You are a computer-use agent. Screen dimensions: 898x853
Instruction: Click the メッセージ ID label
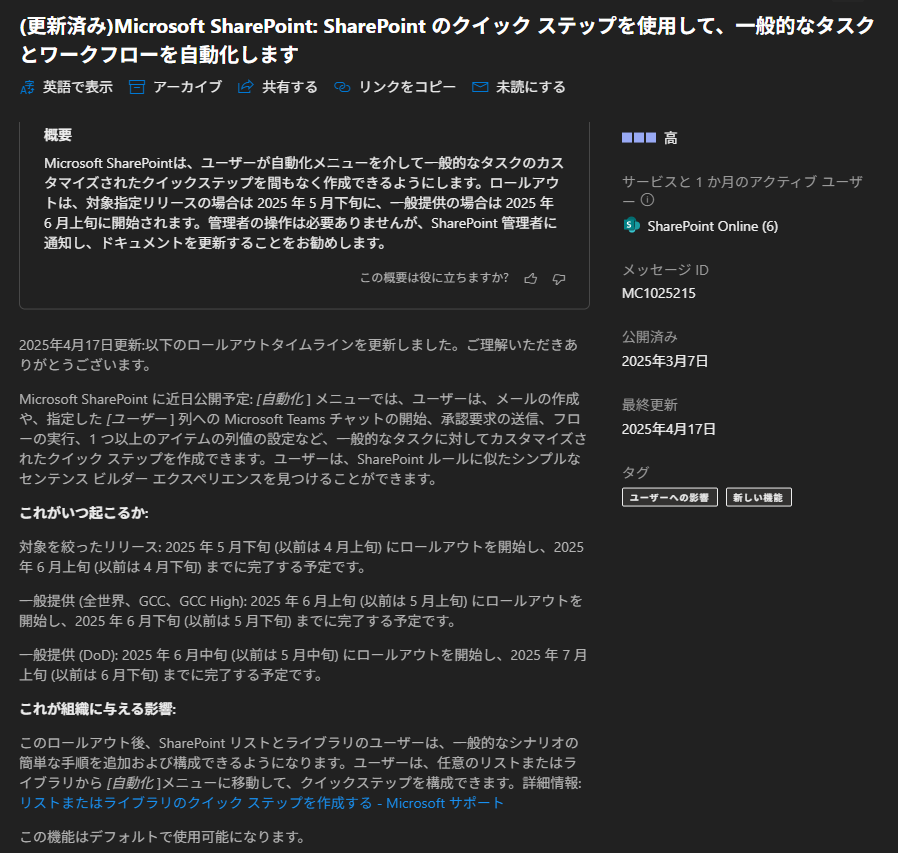665,270
